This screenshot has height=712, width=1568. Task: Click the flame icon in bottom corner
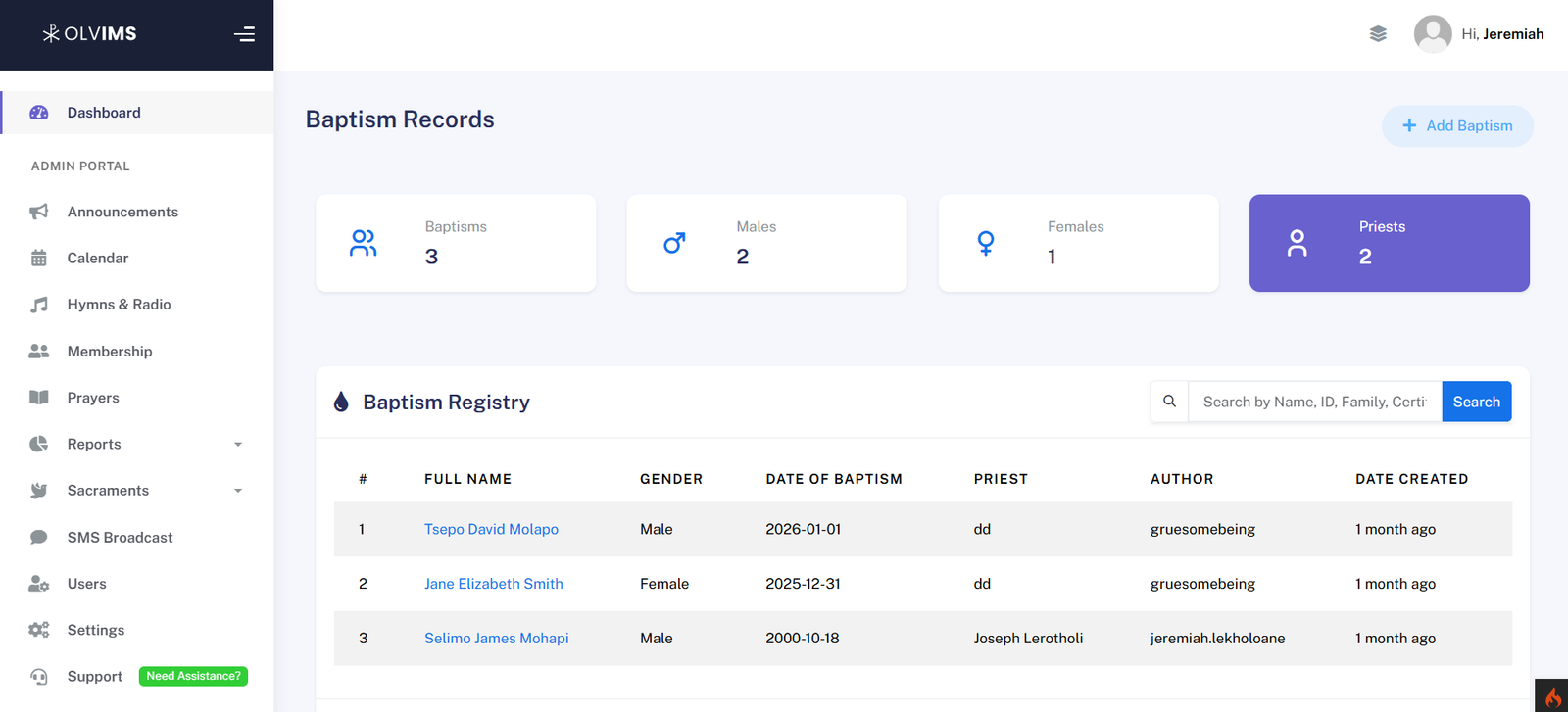pos(1552,696)
